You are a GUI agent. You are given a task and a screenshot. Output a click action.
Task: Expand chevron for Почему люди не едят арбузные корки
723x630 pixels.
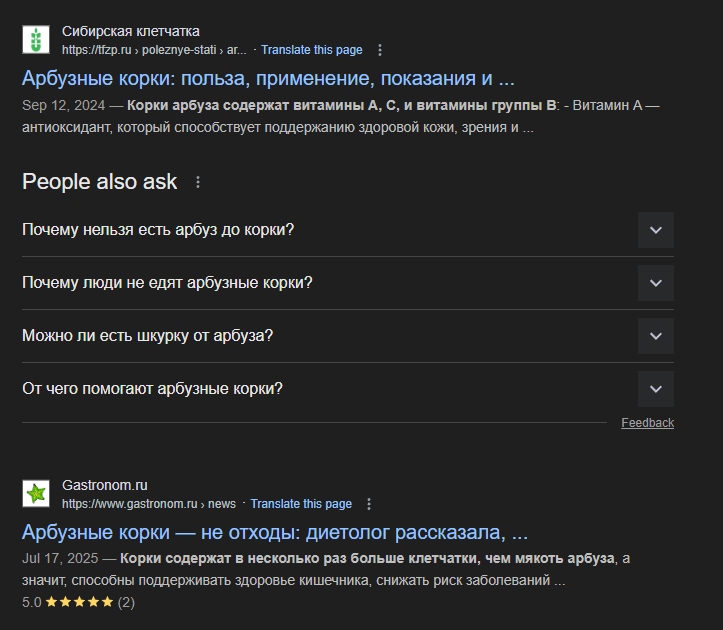656,283
